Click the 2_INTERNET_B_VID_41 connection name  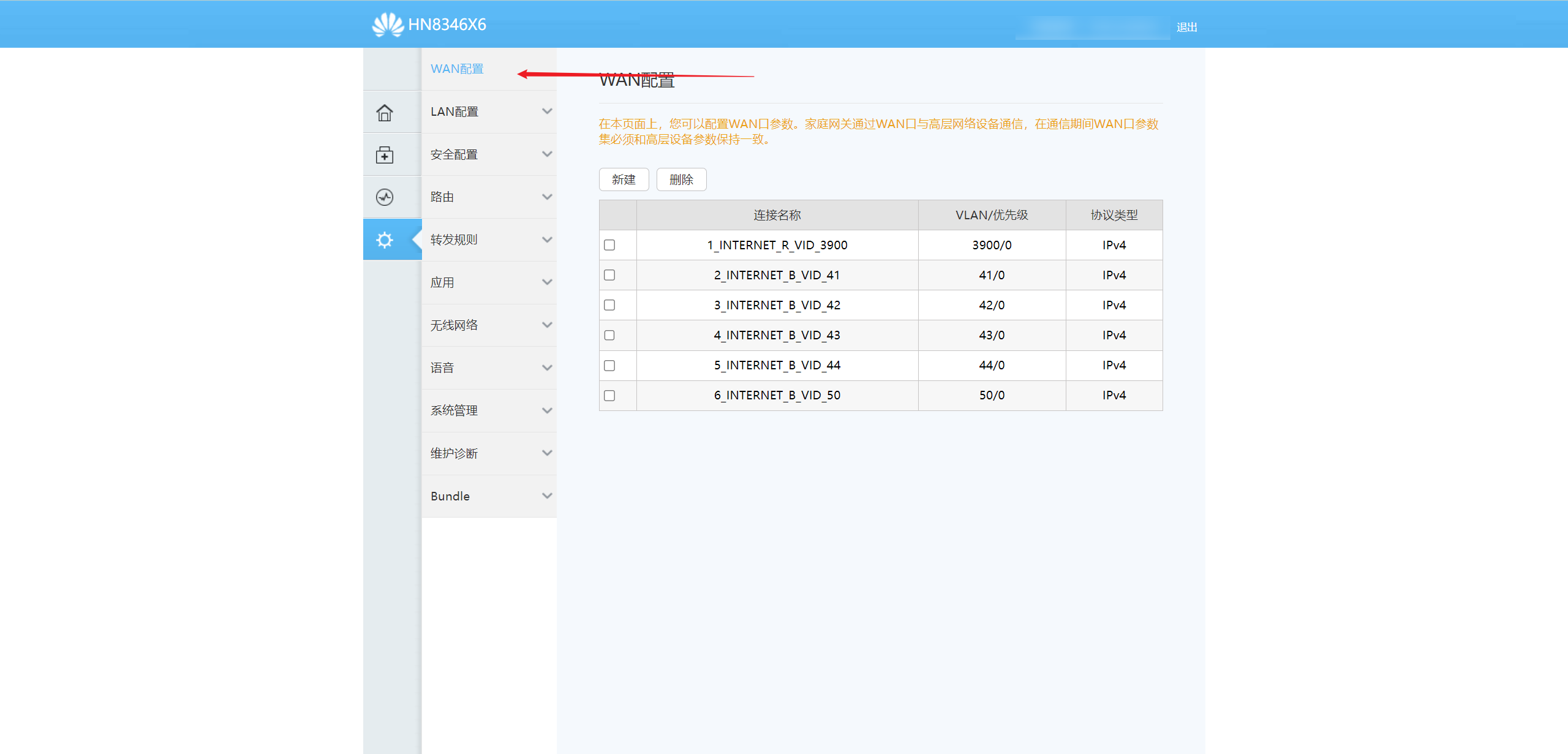777,275
